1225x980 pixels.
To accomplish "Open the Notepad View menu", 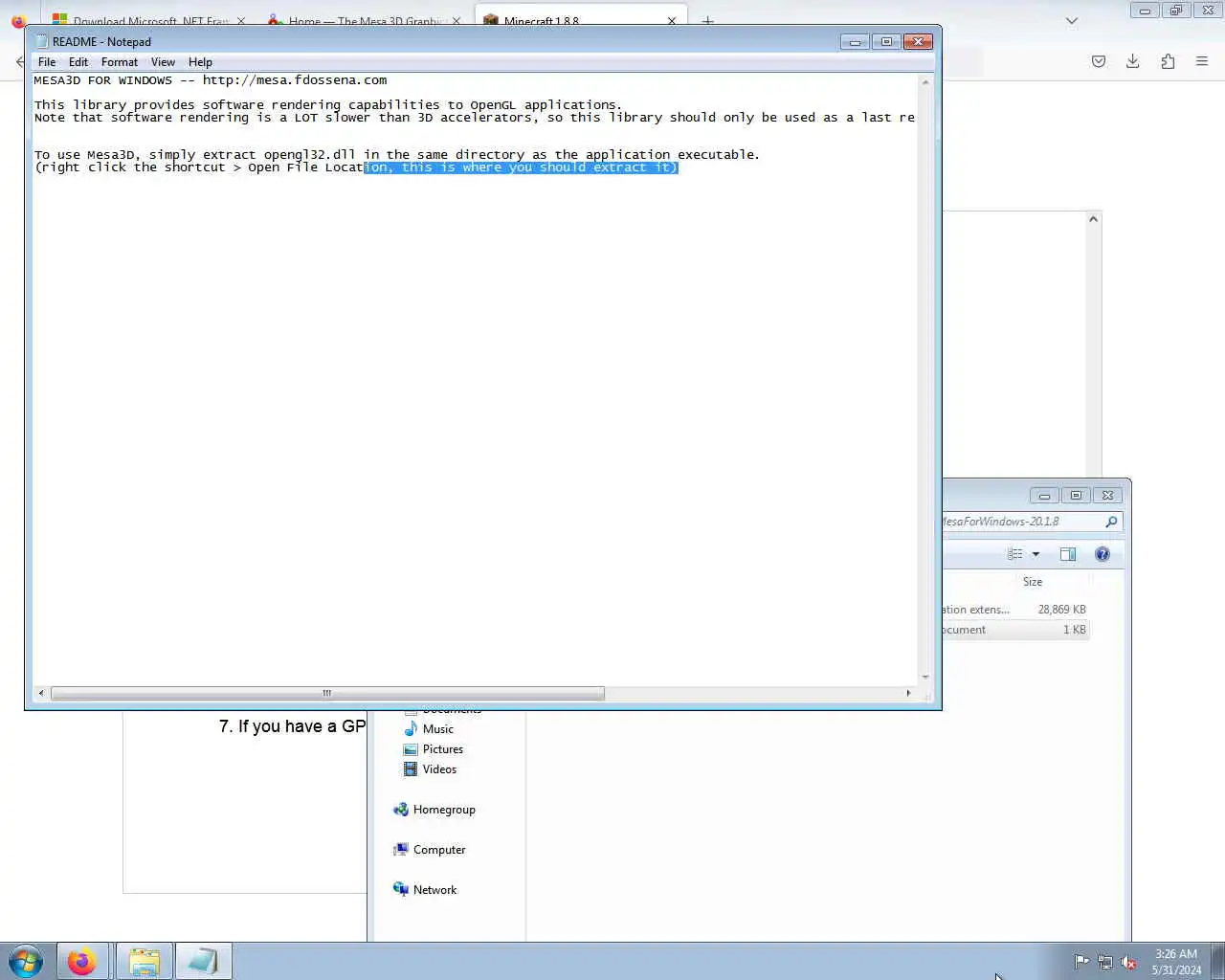I will pos(163,62).
